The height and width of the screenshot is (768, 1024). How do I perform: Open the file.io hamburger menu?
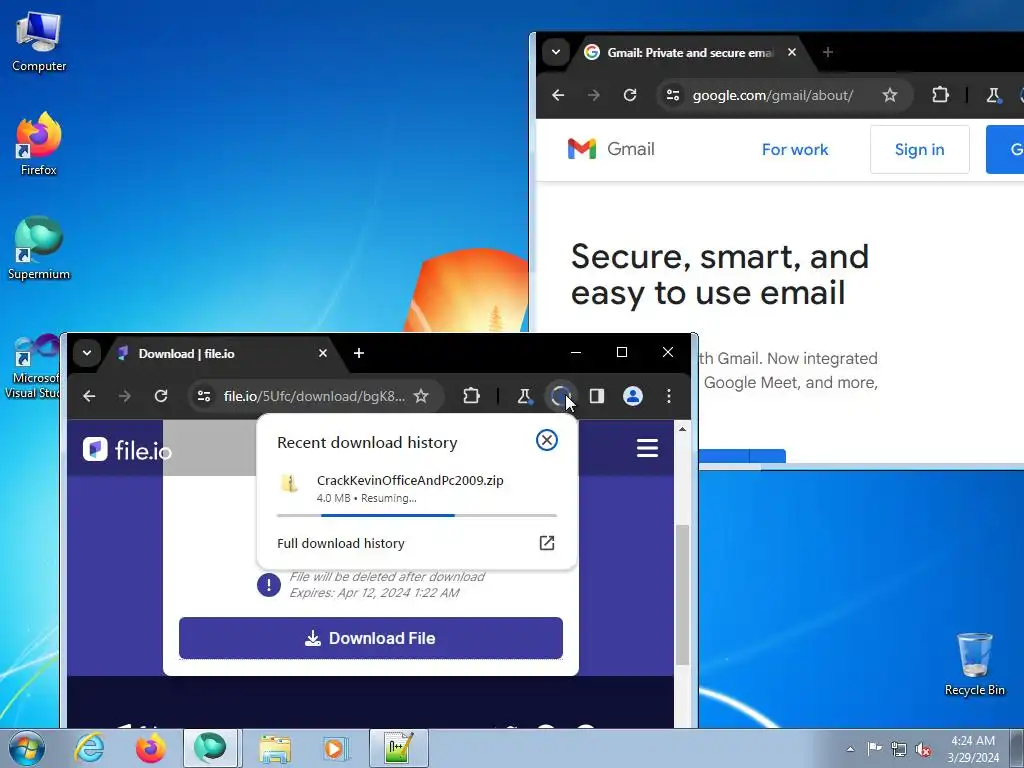pos(647,448)
